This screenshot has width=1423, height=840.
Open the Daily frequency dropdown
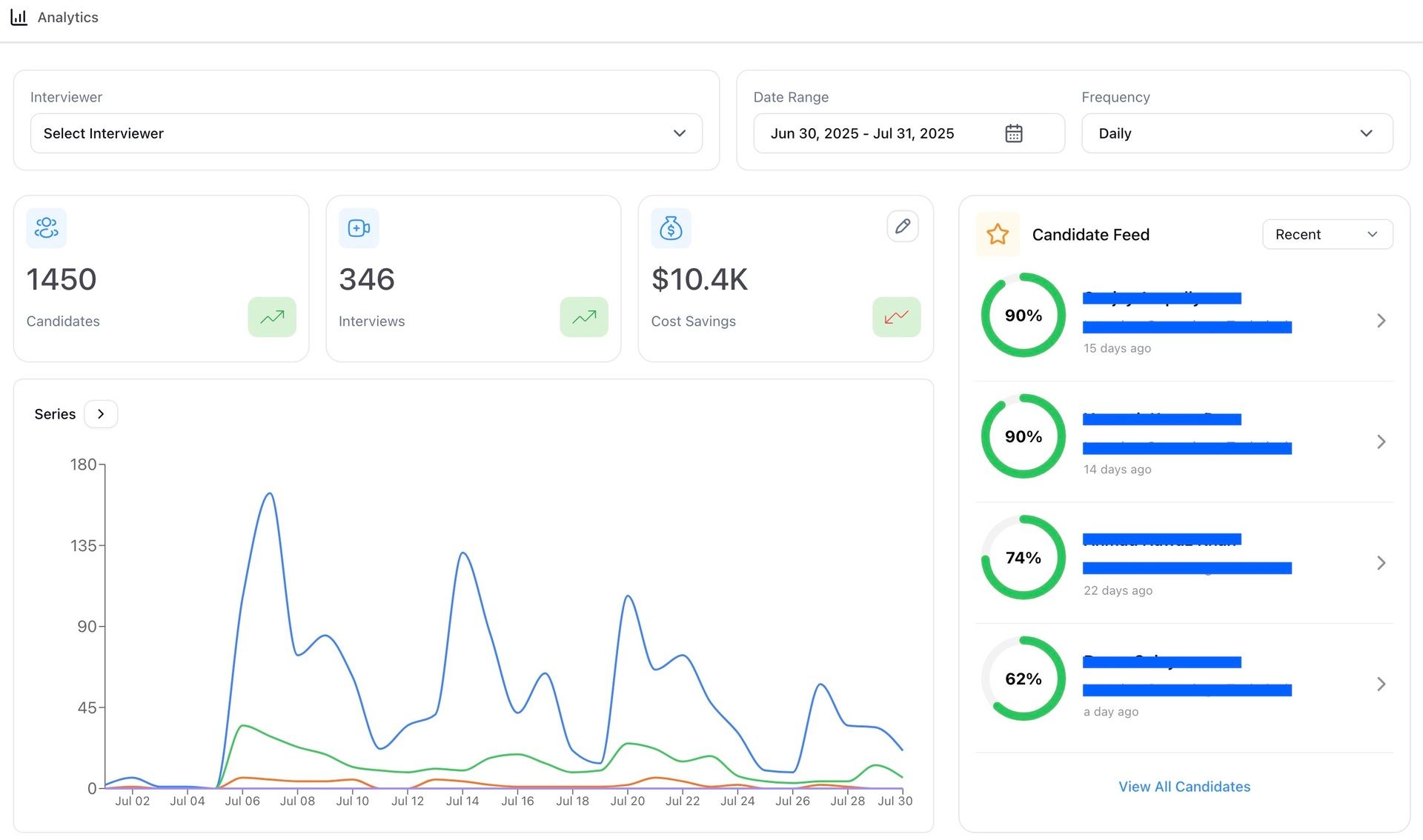point(1236,133)
